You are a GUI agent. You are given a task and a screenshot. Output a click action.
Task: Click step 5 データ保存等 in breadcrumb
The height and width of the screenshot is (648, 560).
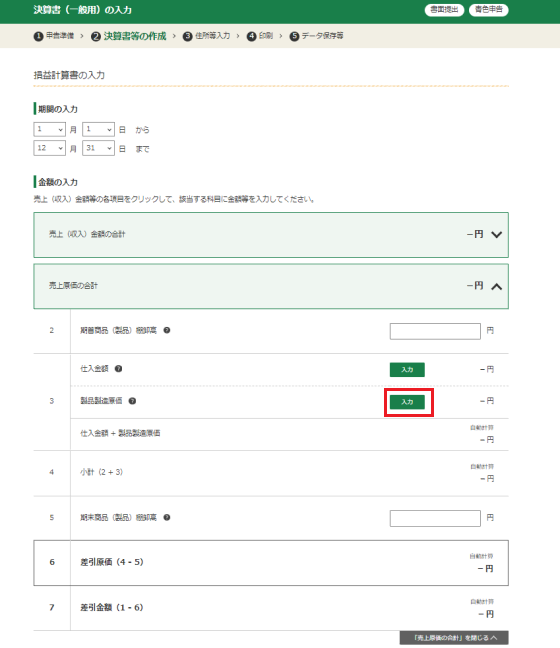(317, 36)
